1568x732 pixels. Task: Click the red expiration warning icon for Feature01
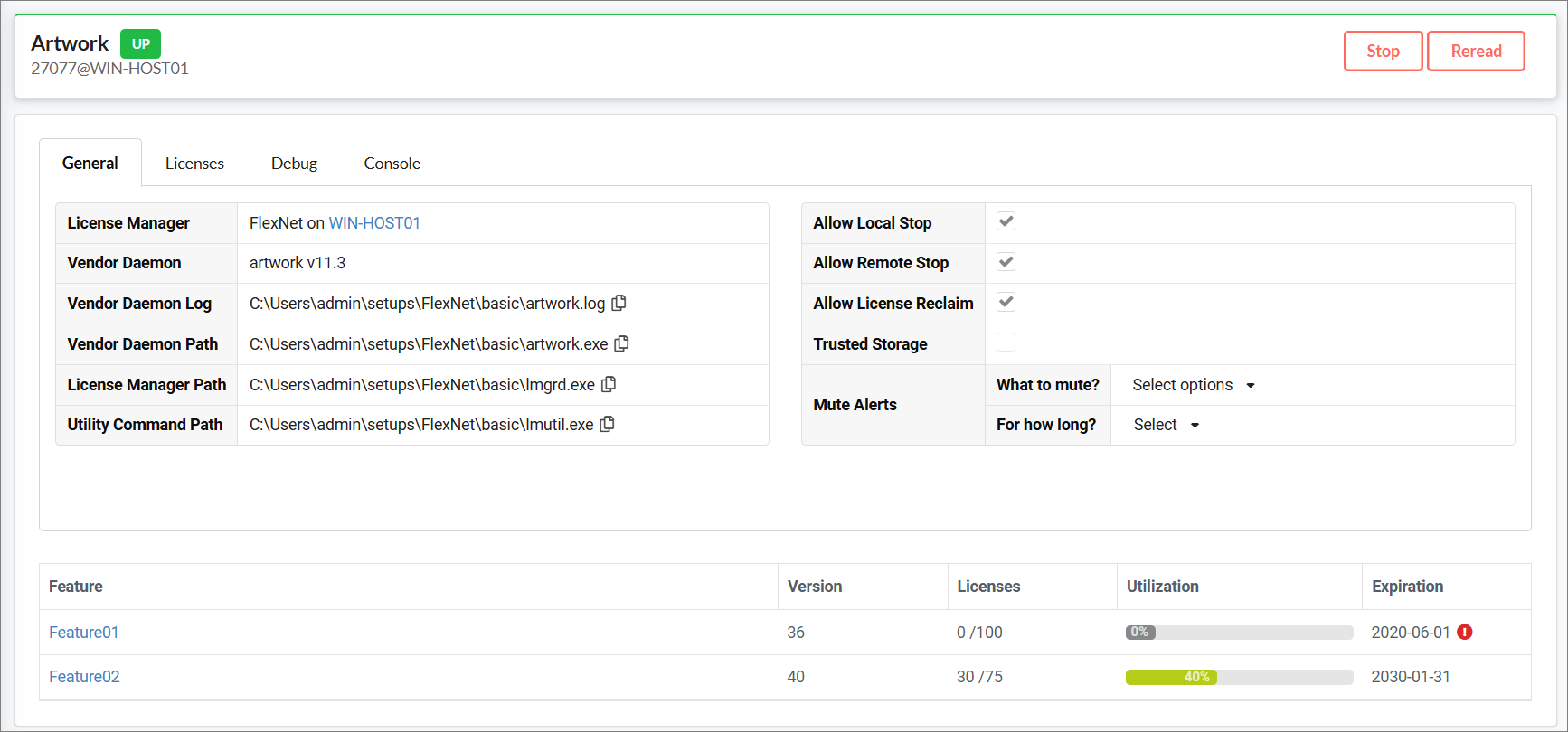tap(1465, 632)
